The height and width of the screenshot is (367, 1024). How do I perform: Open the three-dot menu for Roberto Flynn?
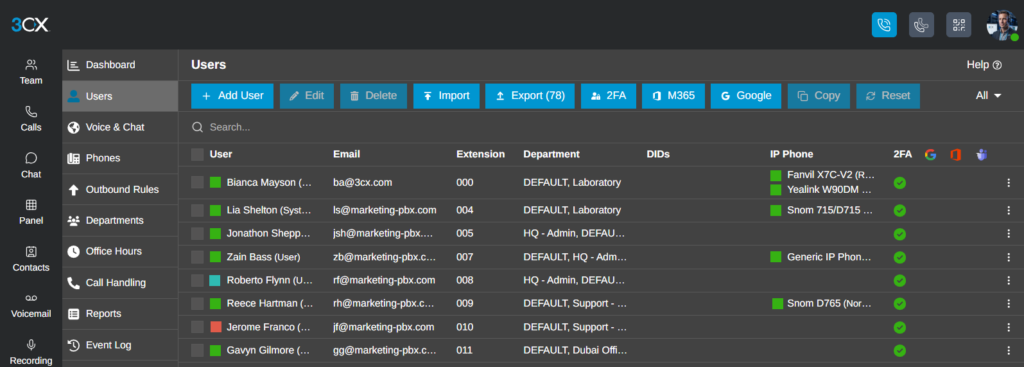(1008, 280)
